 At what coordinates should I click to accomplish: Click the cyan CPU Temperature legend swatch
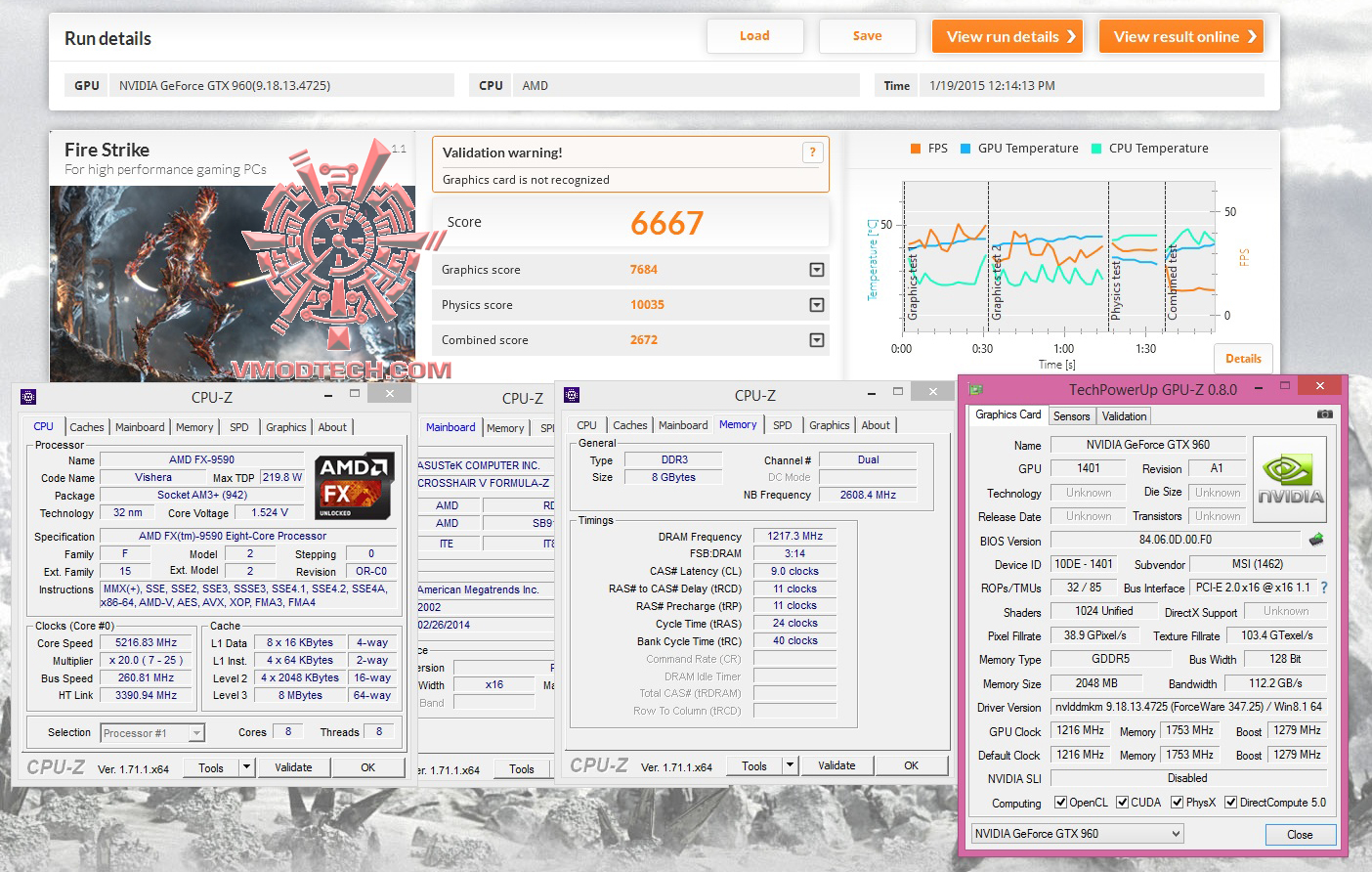pyautogui.click(x=1096, y=149)
